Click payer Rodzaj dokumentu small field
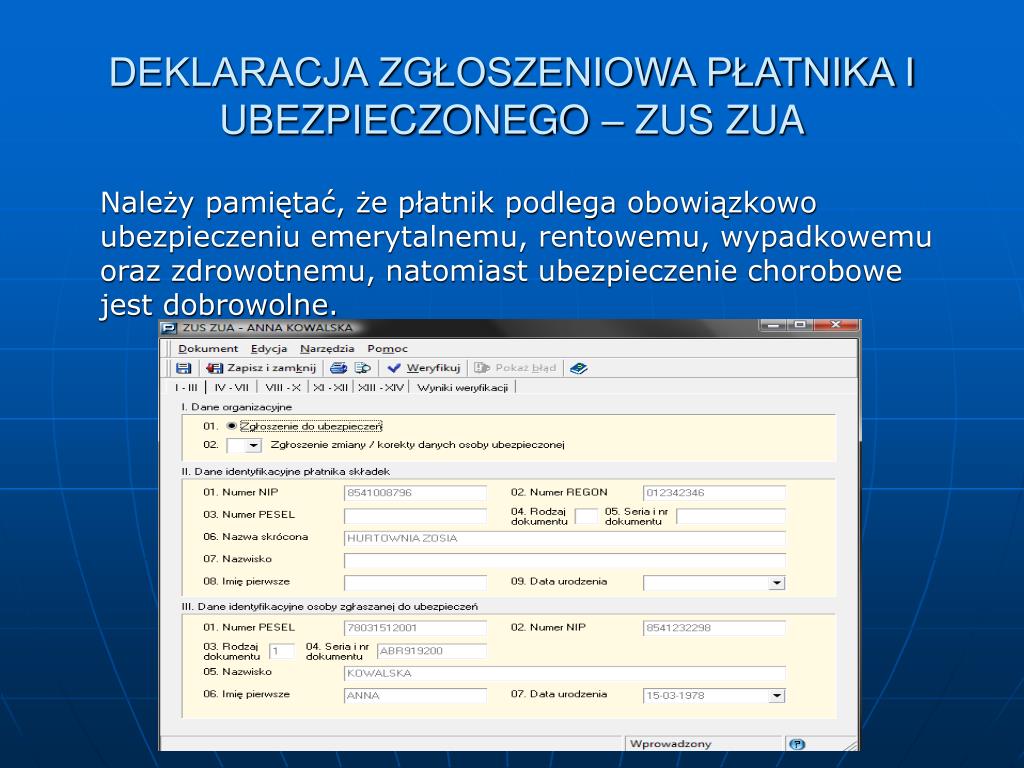This screenshot has height=768, width=1024. [586, 517]
